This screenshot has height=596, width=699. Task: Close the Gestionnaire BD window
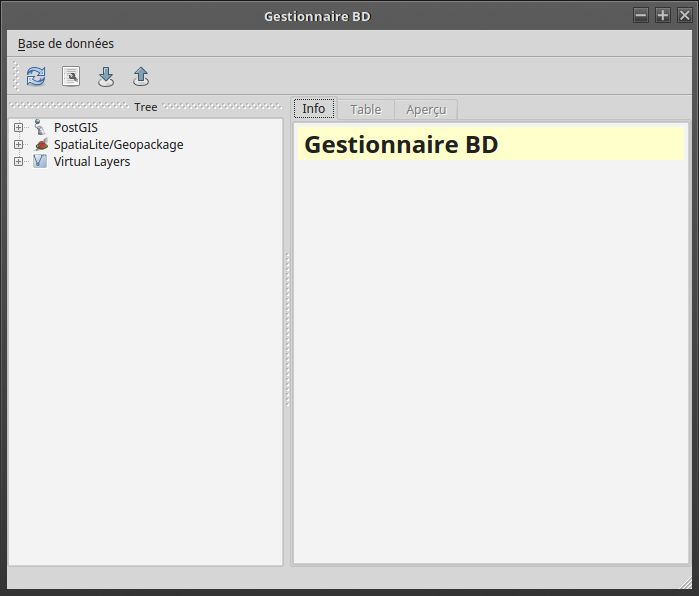684,15
